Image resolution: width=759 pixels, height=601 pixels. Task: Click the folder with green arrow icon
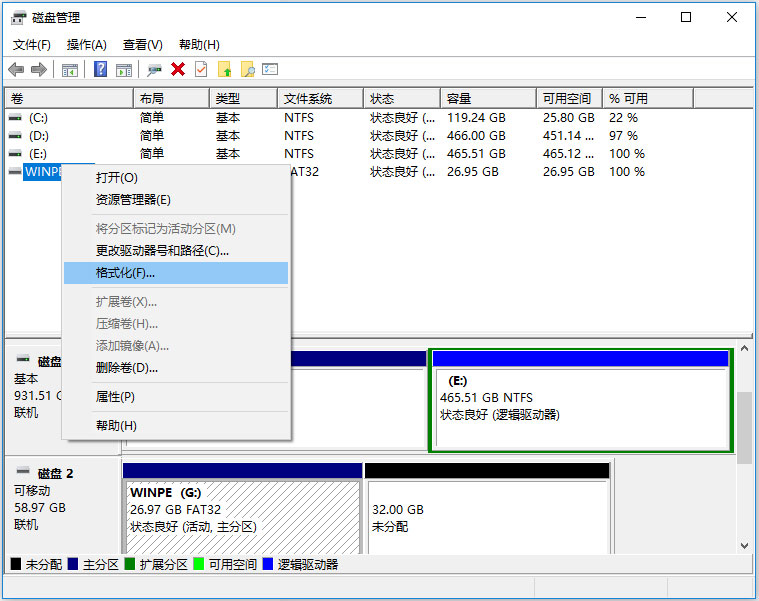[225, 69]
